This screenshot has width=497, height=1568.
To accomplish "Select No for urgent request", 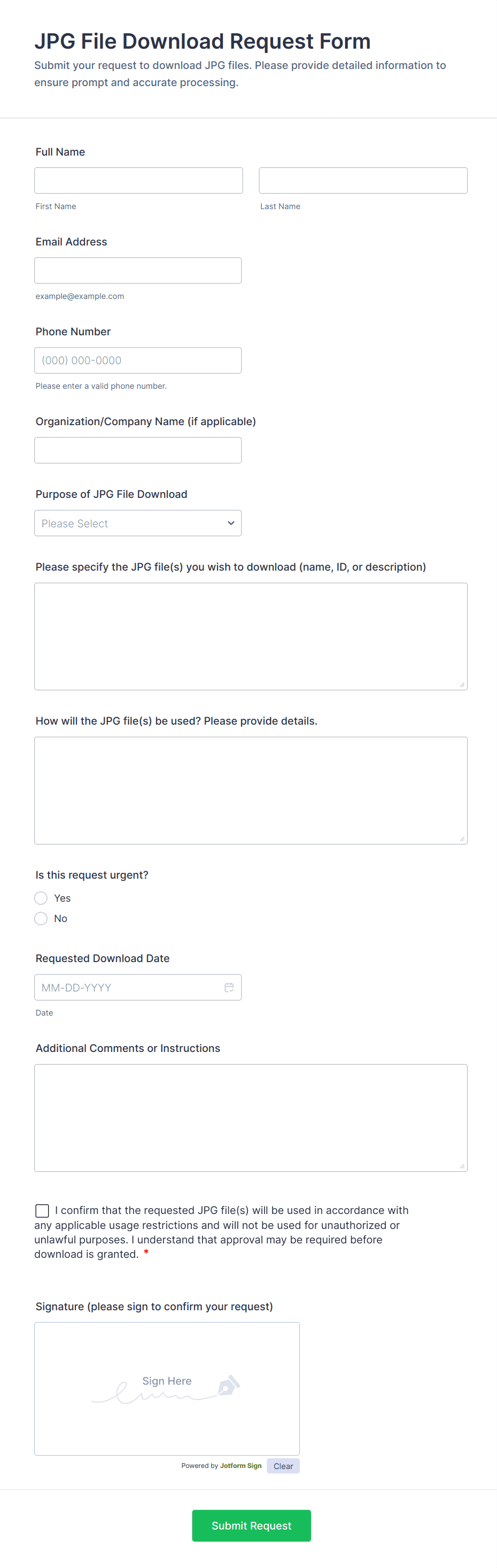I will click(x=41, y=919).
